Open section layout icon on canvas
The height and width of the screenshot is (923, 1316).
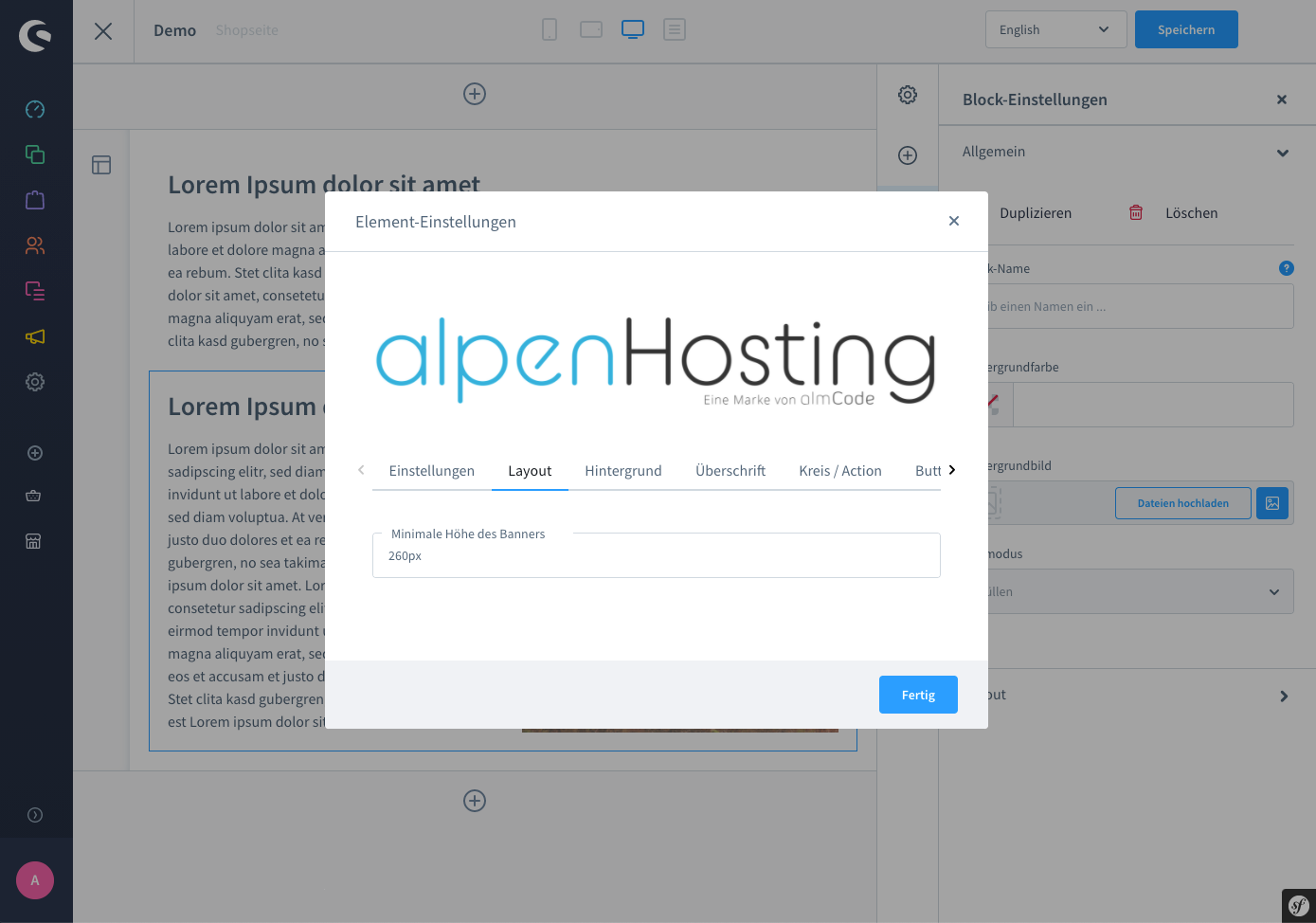click(101, 165)
